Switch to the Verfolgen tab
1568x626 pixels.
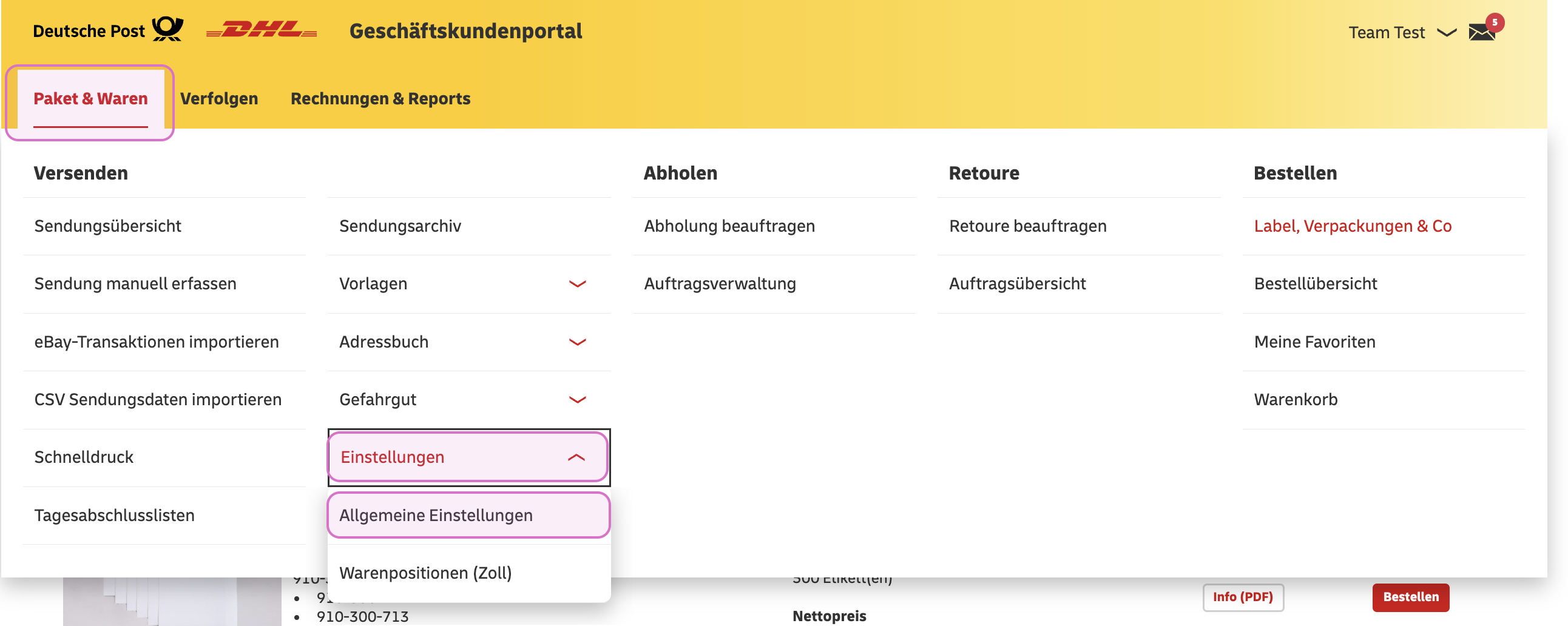[x=219, y=98]
